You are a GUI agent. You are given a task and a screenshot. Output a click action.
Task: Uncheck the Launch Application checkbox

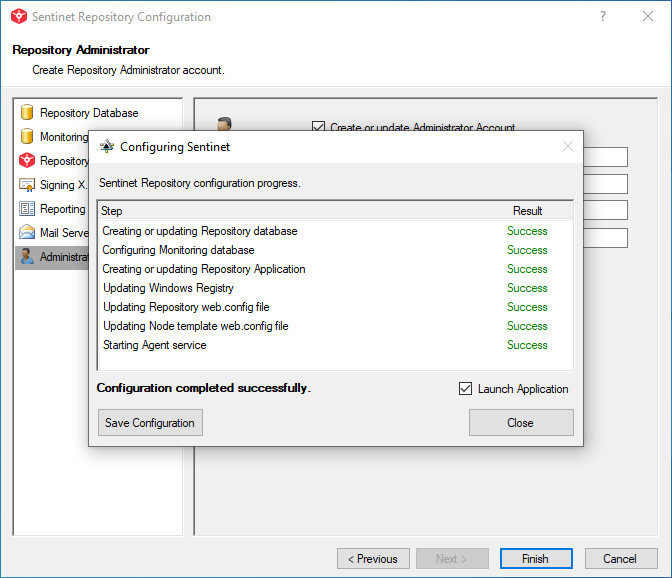(x=465, y=389)
